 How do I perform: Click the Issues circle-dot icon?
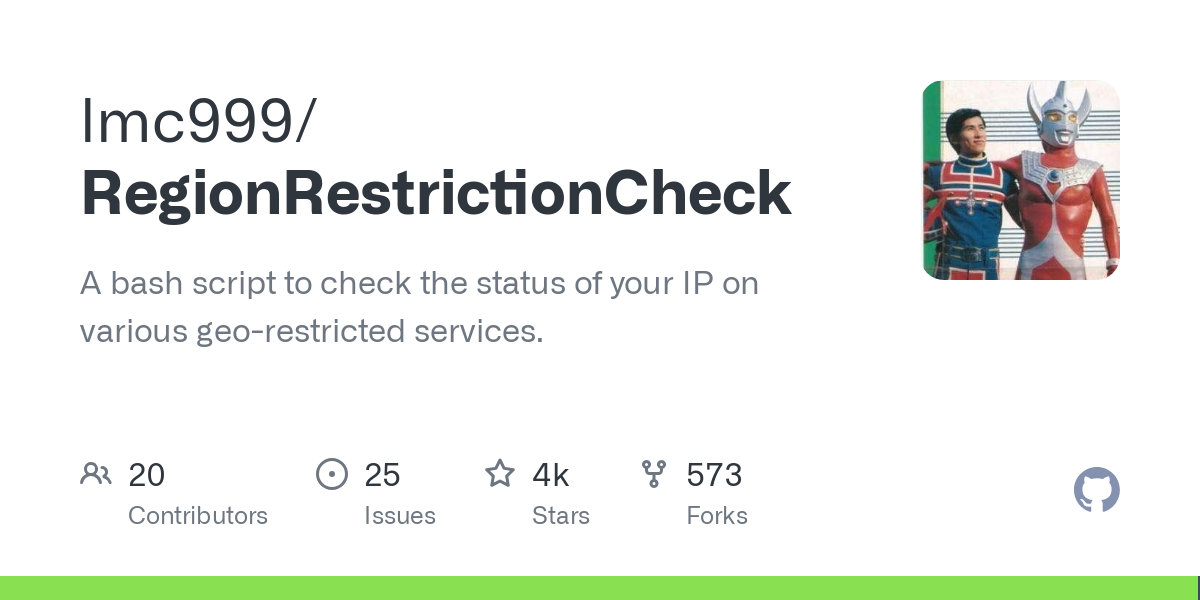point(332,474)
